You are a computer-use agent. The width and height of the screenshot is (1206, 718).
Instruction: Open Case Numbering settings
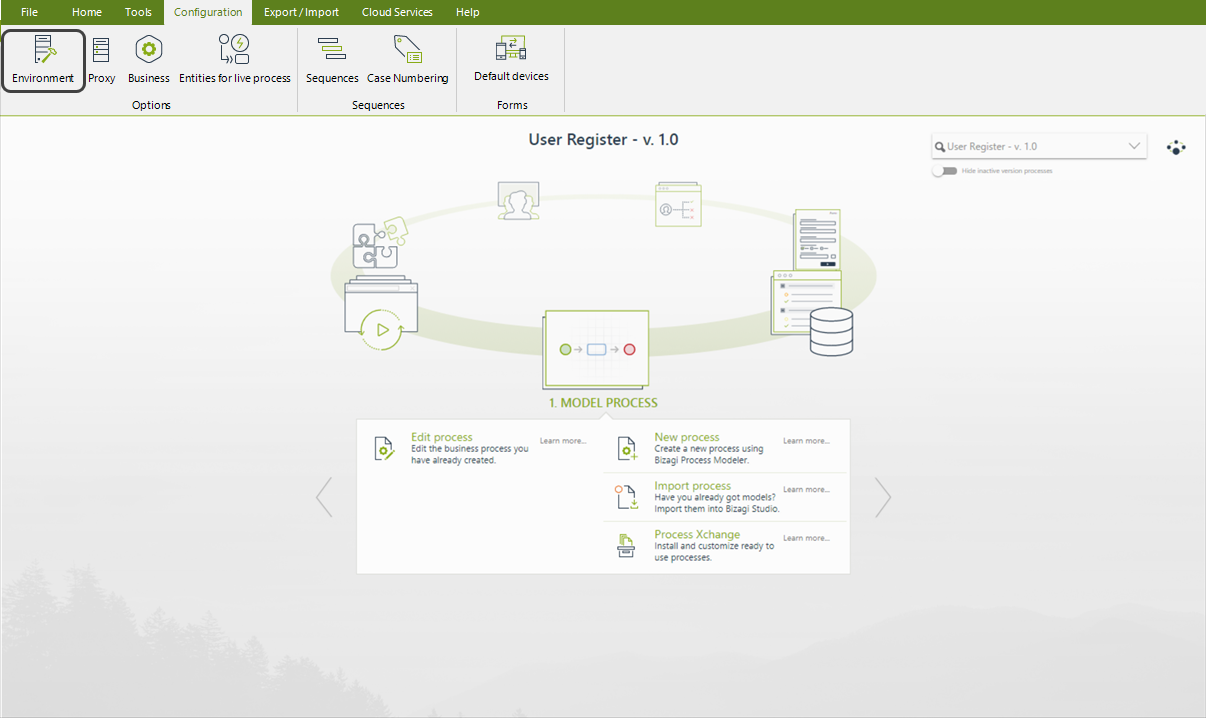tap(408, 60)
